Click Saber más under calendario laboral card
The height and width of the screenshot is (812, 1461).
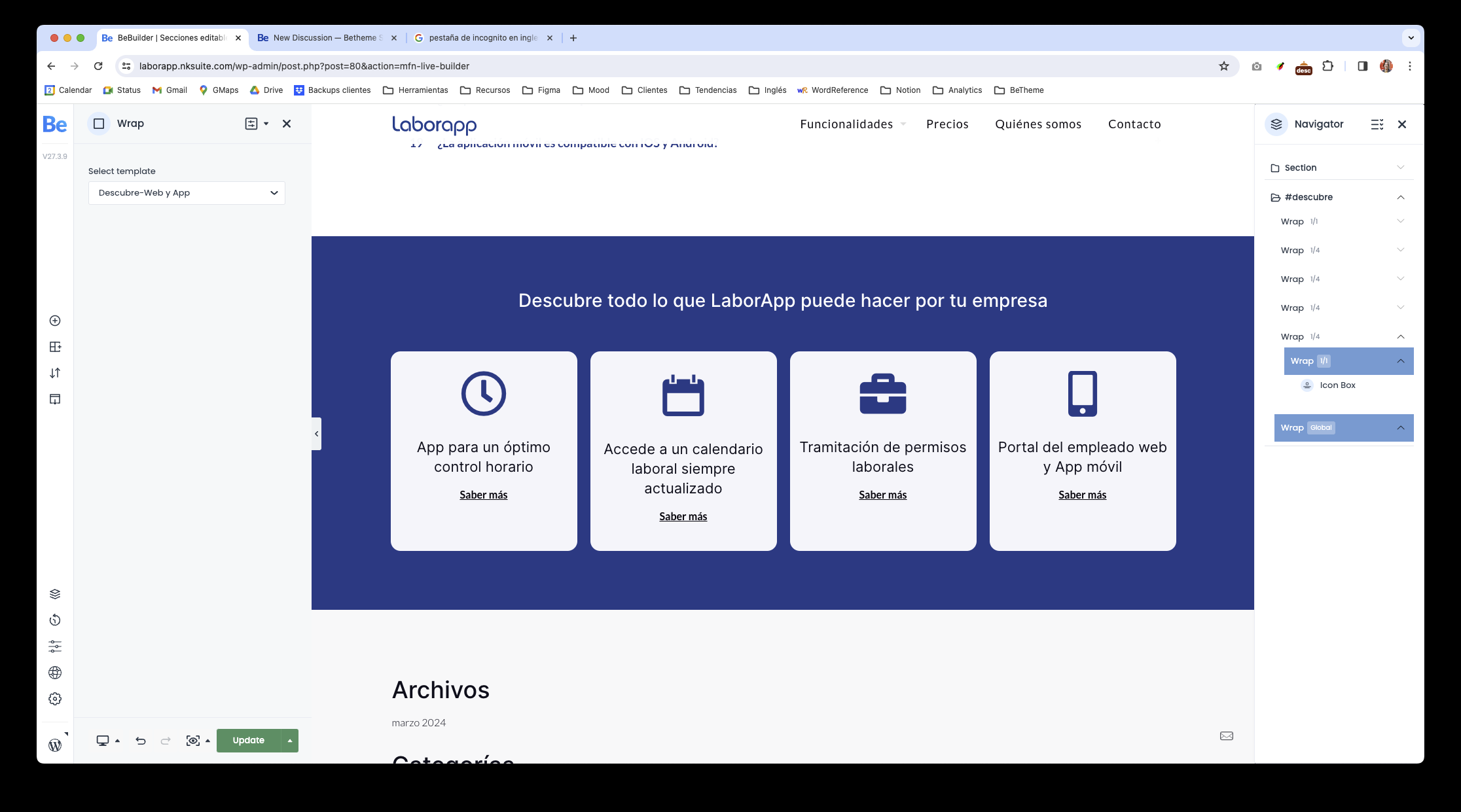coord(683,517)
